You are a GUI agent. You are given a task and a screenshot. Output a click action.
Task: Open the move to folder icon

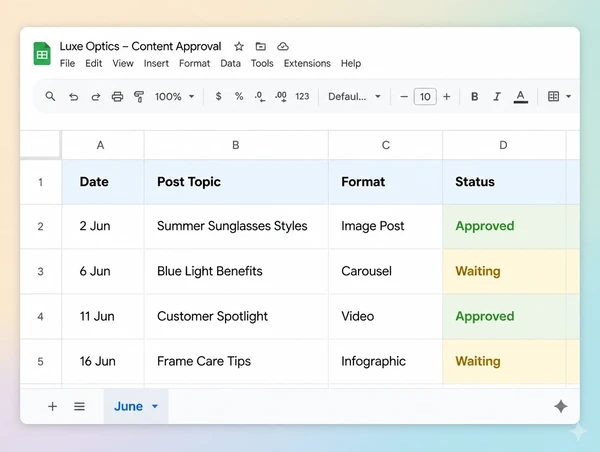point(261,46)
